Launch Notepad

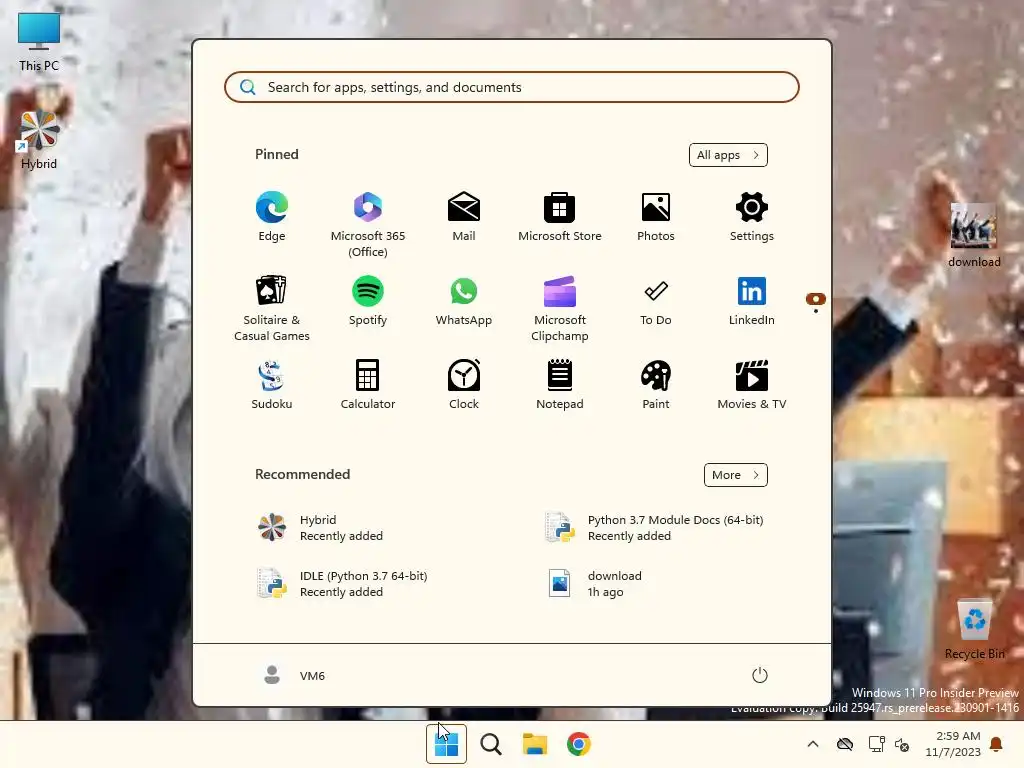560,385
